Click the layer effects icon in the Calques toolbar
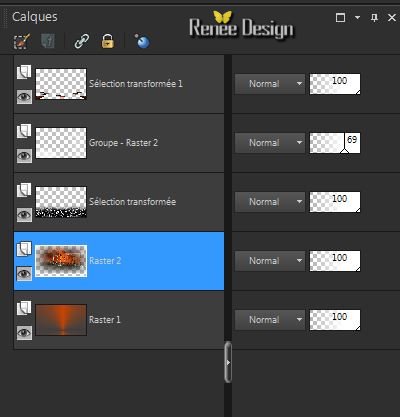400x417 pixels. point(48,41)
